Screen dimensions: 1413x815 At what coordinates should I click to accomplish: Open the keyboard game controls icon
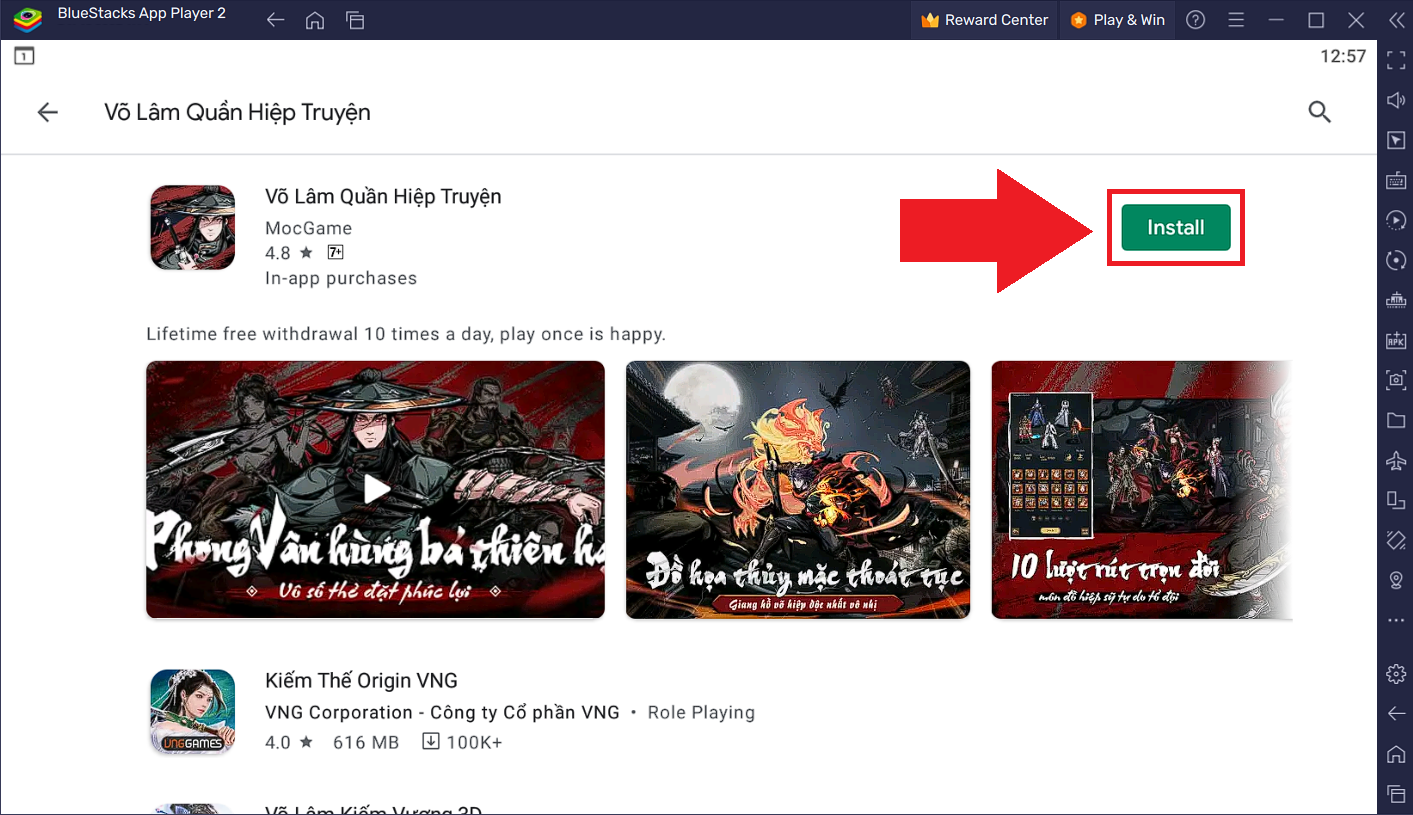(1396, 180)
